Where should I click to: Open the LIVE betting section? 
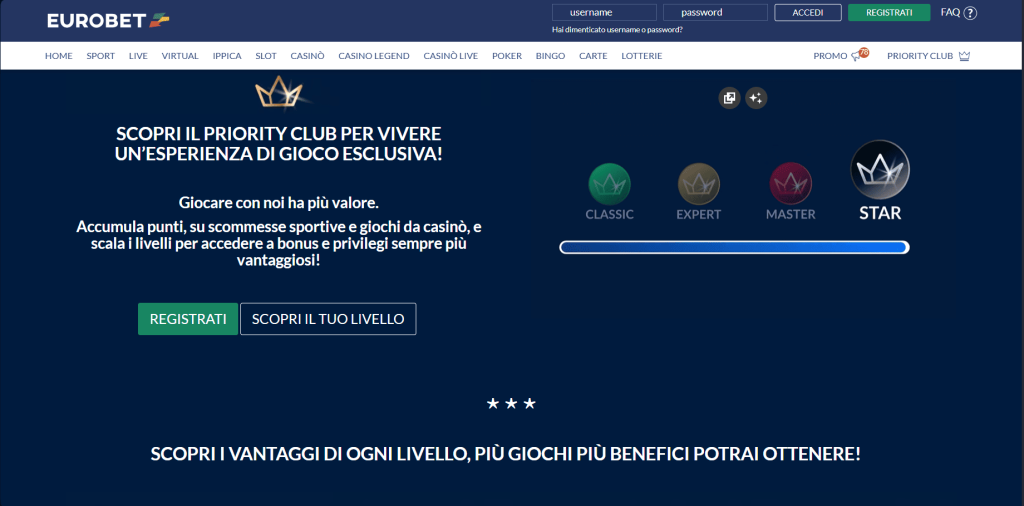[138, 56]
